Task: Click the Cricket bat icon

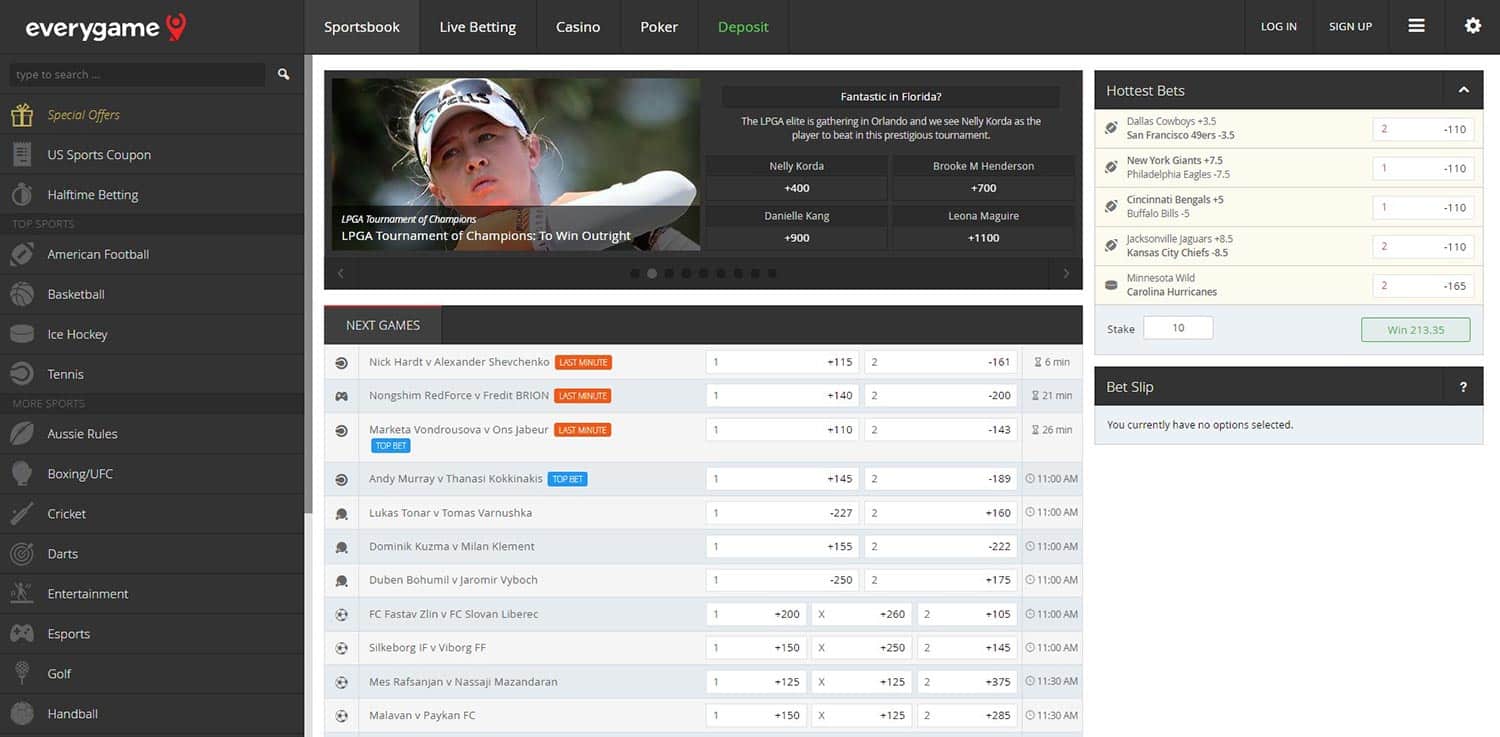Action: coord(22,514)
